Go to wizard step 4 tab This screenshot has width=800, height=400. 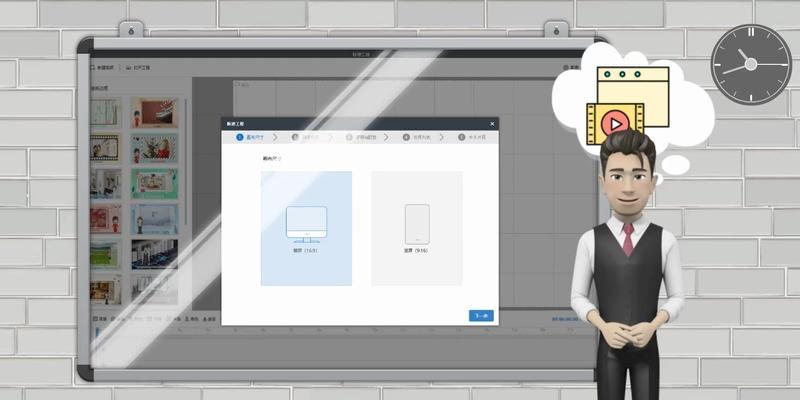click(416, 137)
